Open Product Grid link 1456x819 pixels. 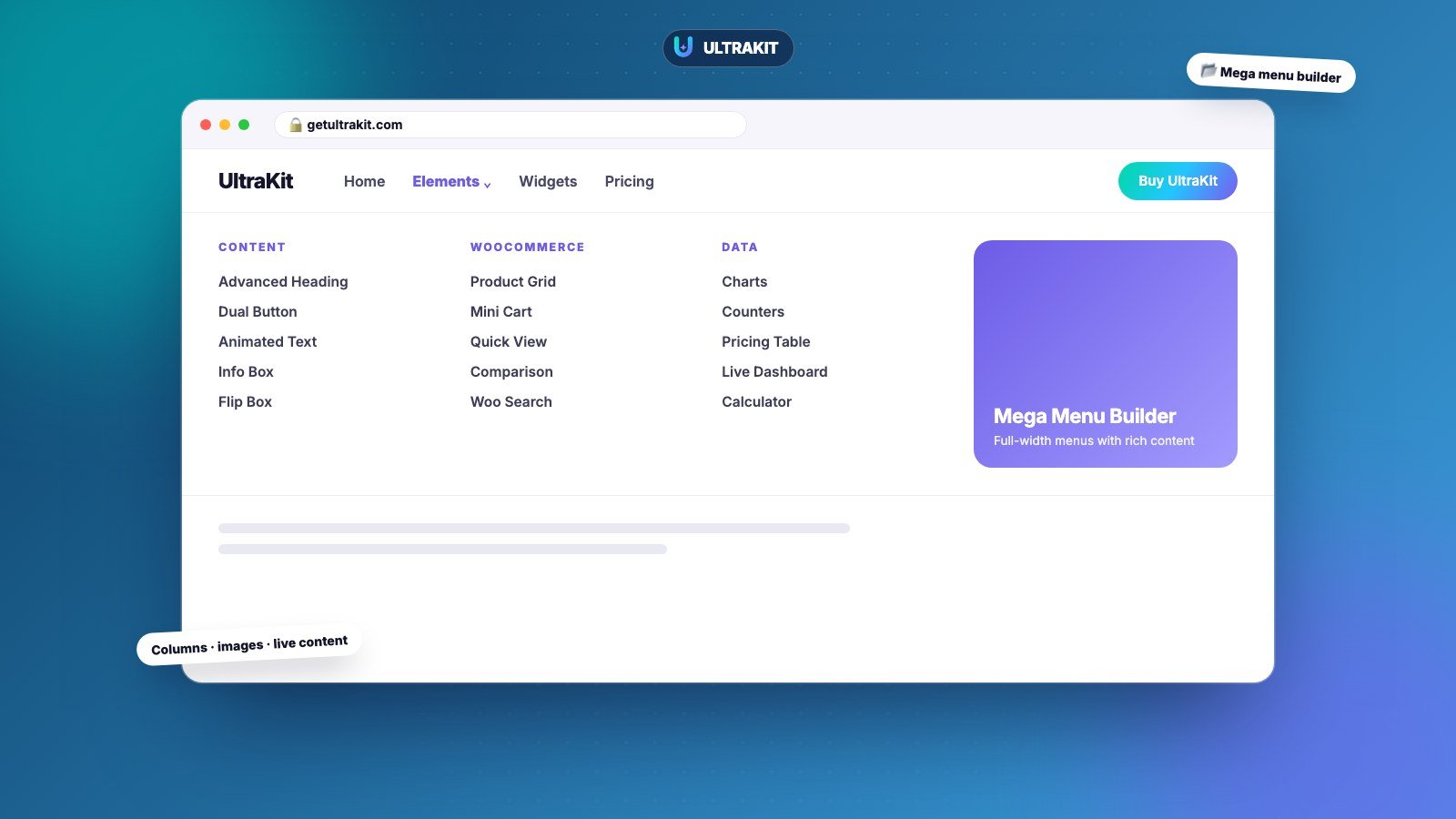pyautogui.click(x=513, y=281)
